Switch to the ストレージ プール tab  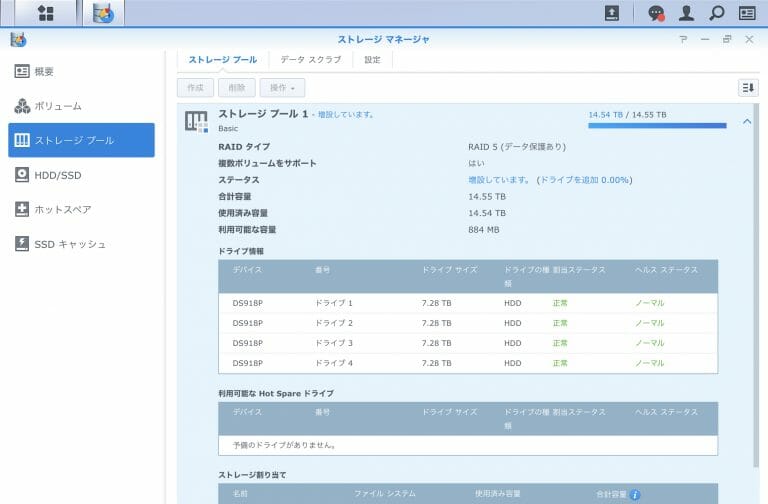[223, 60]
